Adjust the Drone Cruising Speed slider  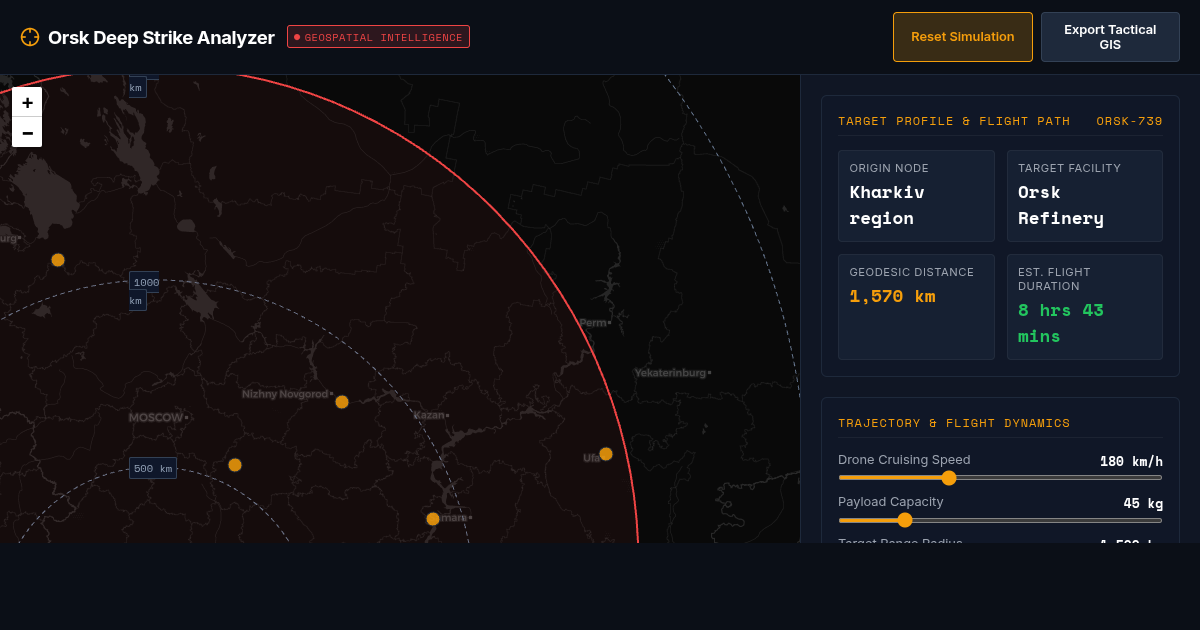coord(1000,478)
